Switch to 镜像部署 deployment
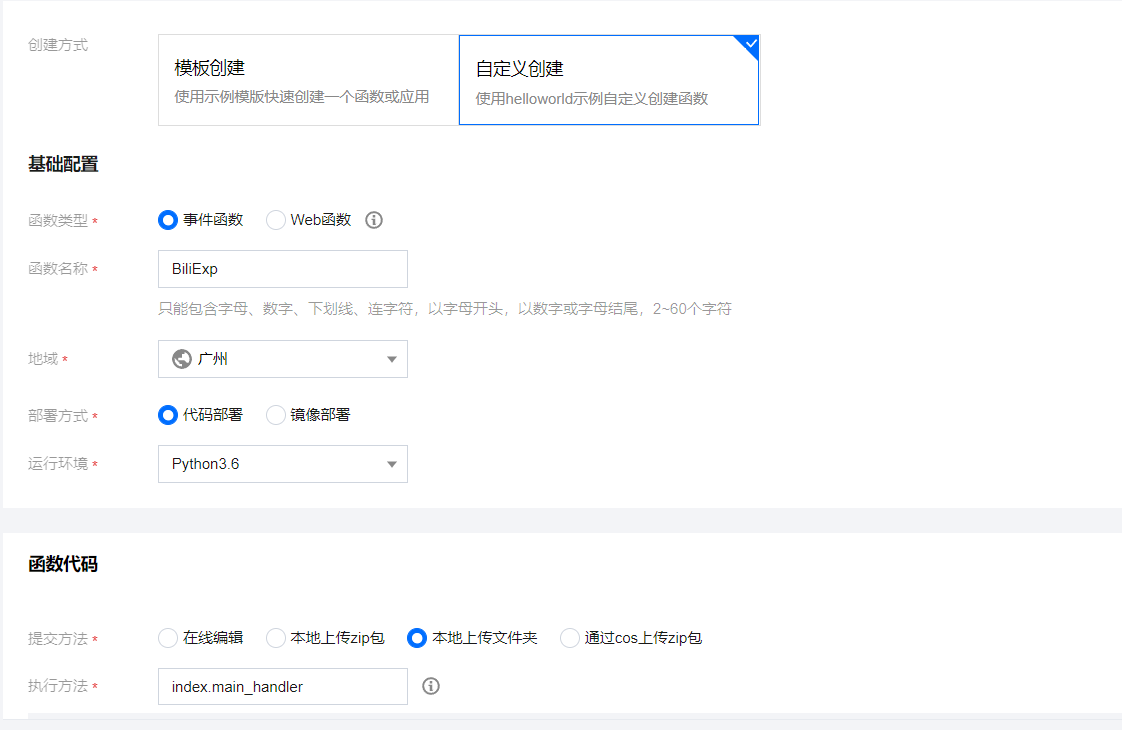 [x=275, y=415]
